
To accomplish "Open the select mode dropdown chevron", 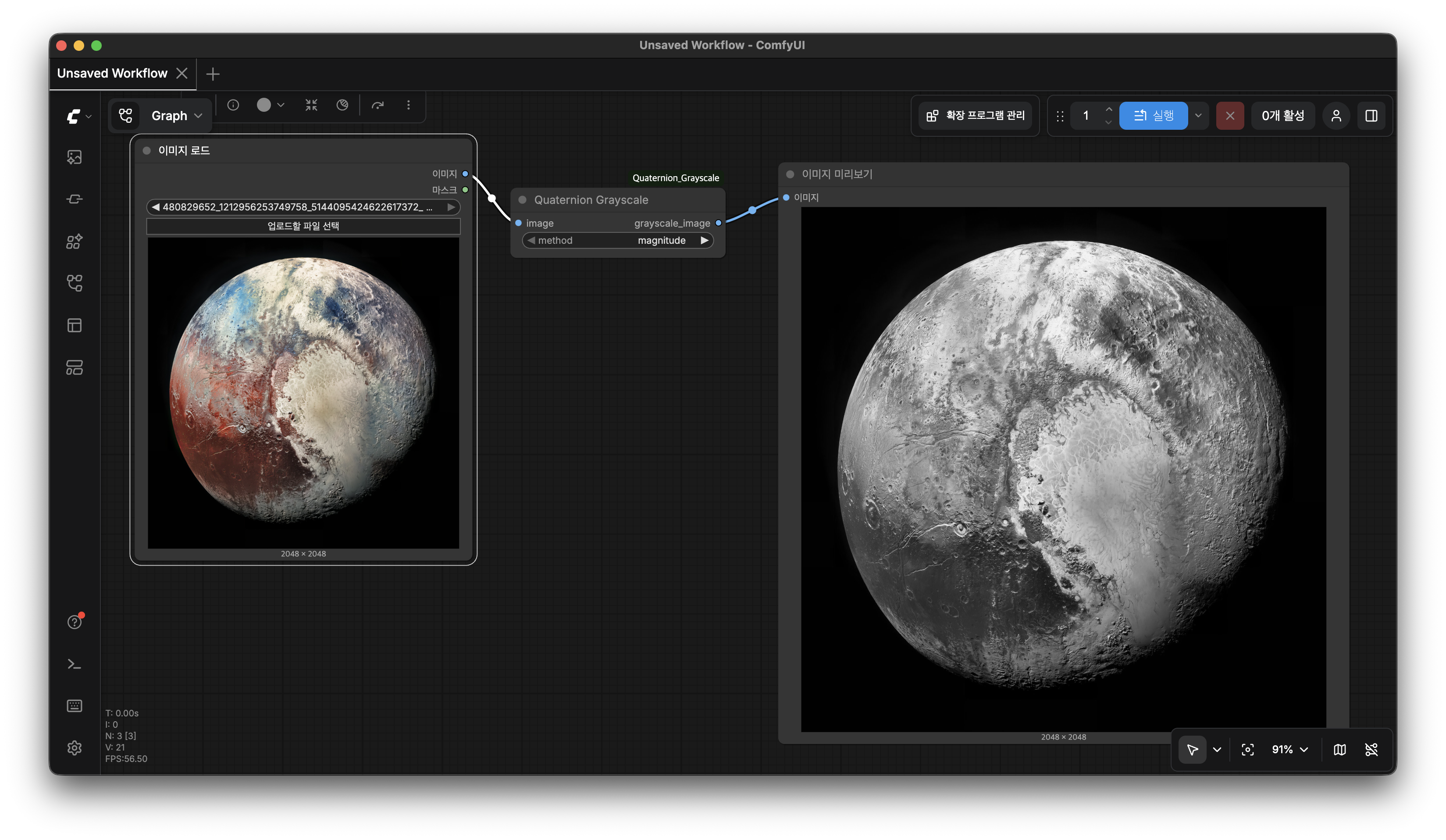I will click(x=1217, y=749).
